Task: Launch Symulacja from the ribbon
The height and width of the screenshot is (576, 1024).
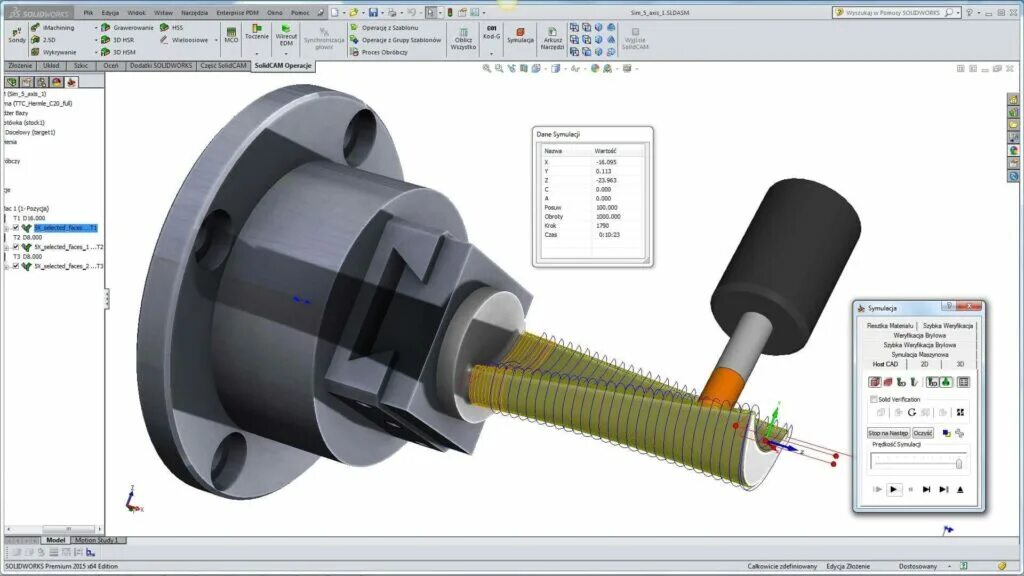Action: click(520, 35)
